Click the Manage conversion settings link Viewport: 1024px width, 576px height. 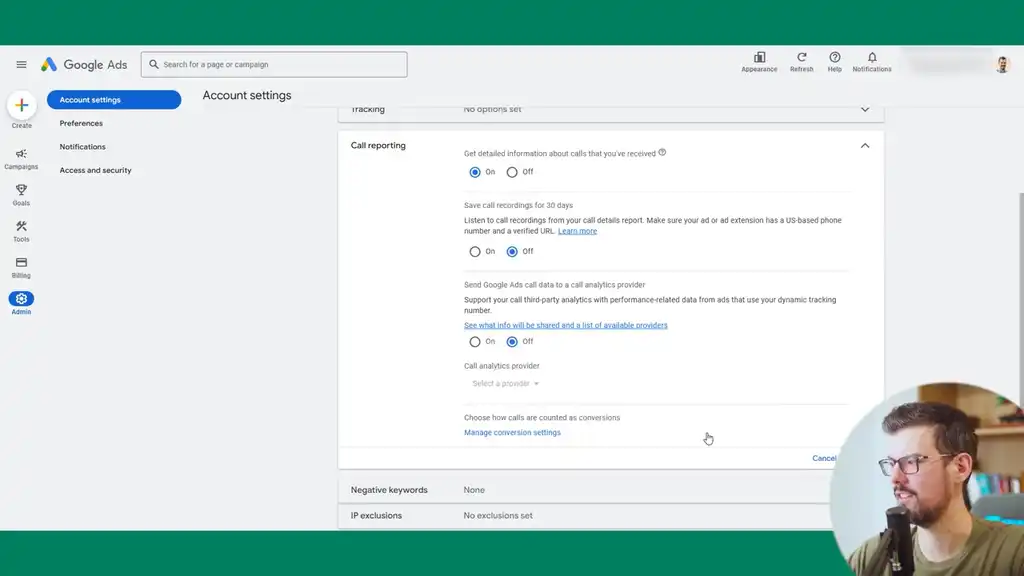point(512,433)
